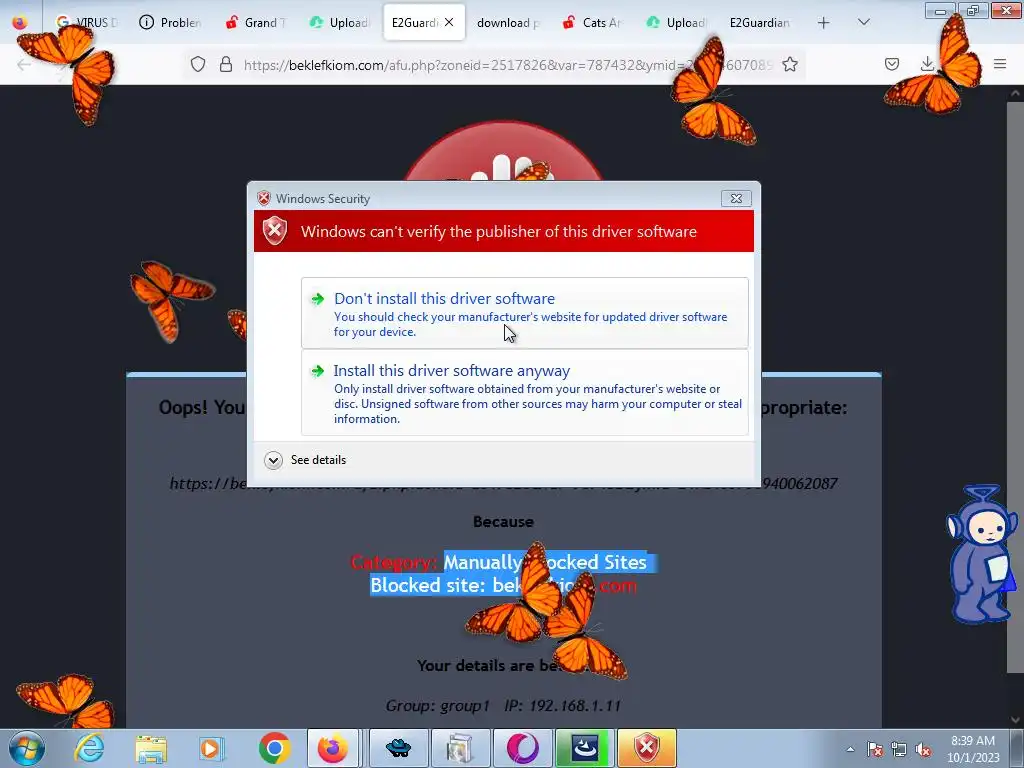Image resolution: width=1024 pixels, height=768 pixels.
Task: Expand See details chevron in Windows Security
Action: (x=274, y=460)
